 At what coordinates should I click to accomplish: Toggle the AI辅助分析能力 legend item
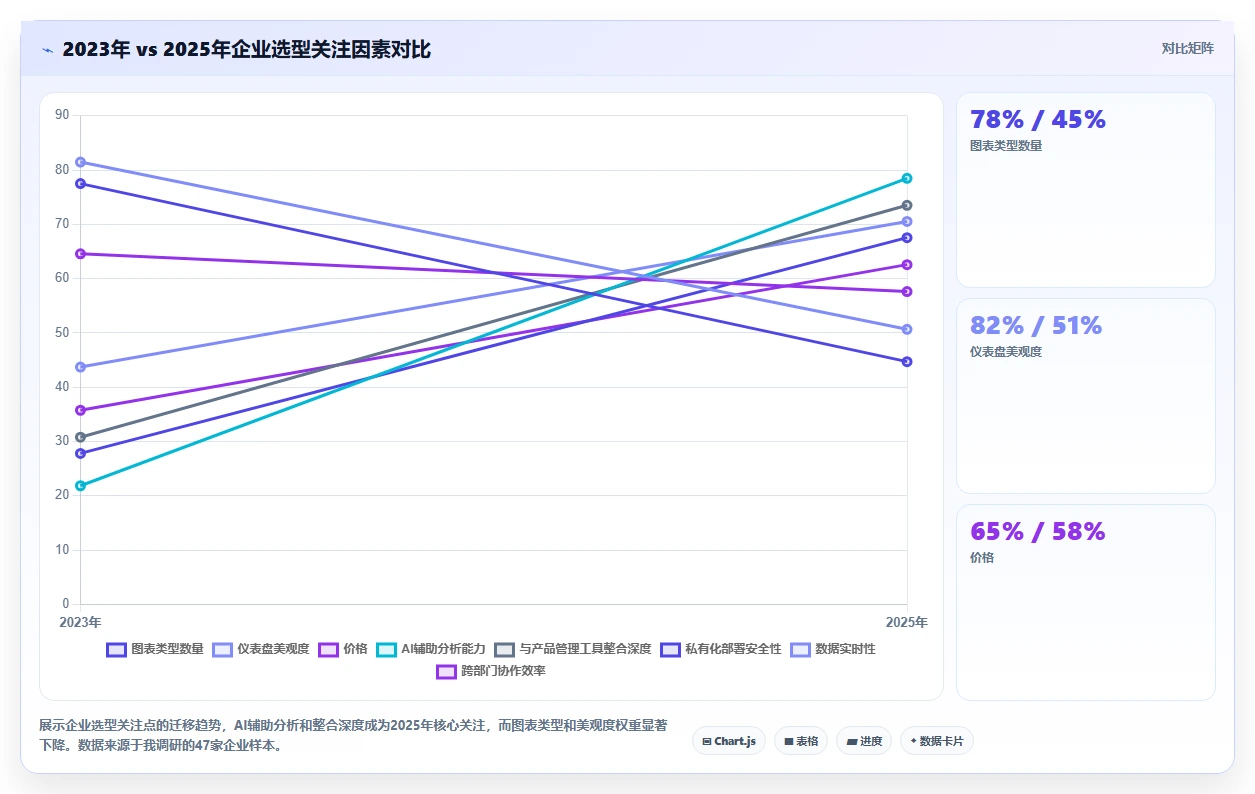(431, 649)
